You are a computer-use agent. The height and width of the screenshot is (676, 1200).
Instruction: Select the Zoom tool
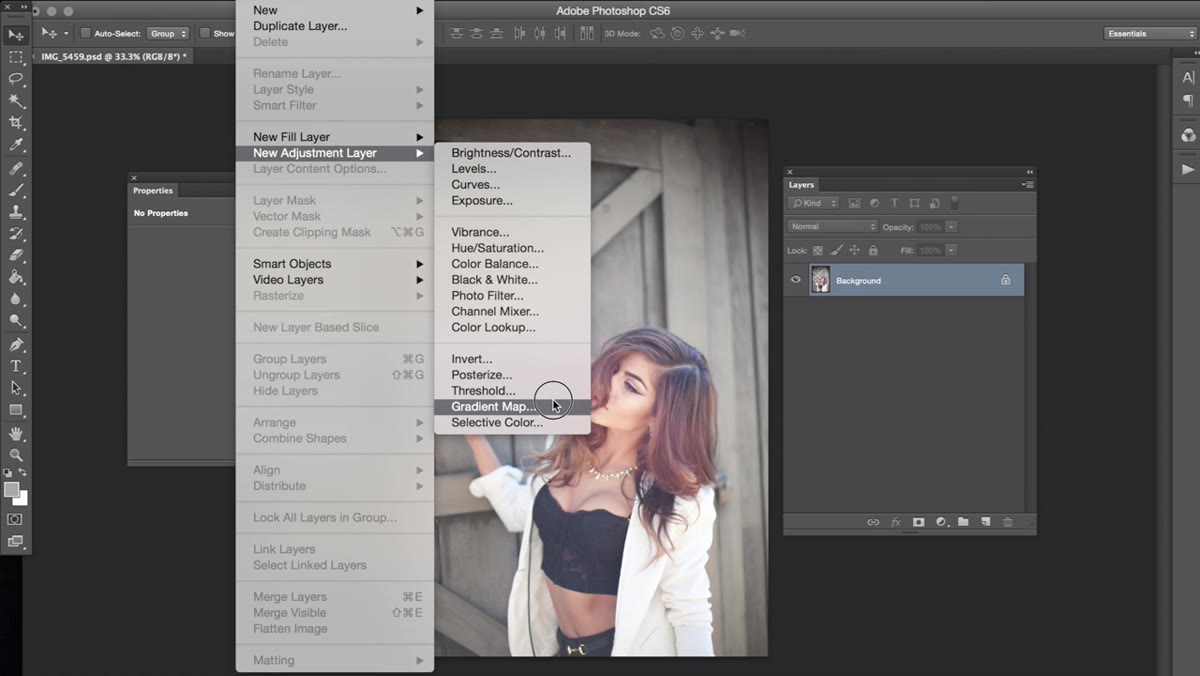pos(15,456)
